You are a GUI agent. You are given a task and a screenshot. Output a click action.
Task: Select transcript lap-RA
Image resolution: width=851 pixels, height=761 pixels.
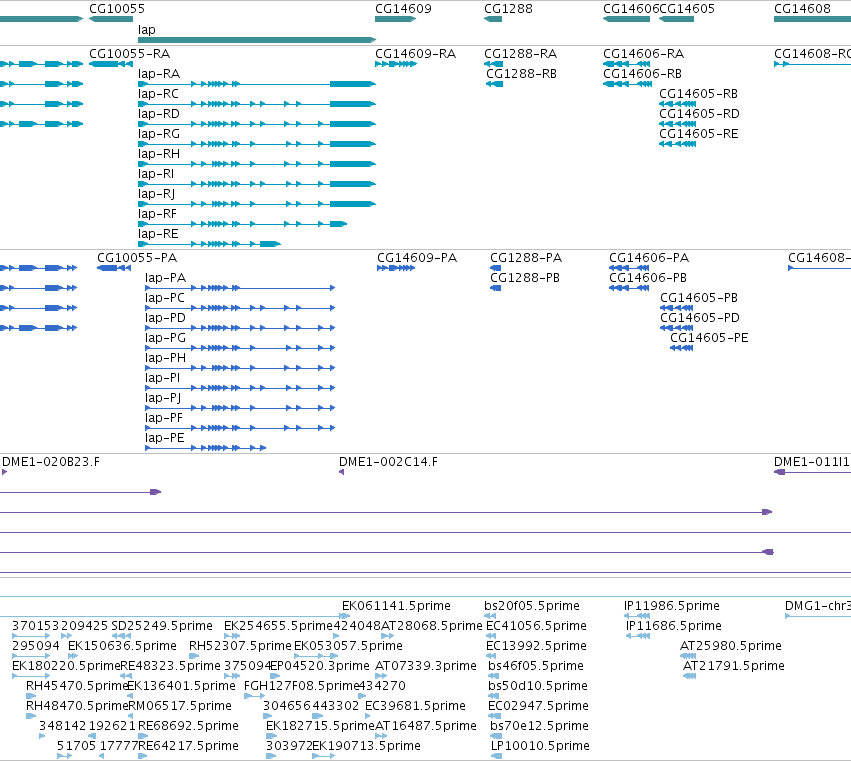257,84
